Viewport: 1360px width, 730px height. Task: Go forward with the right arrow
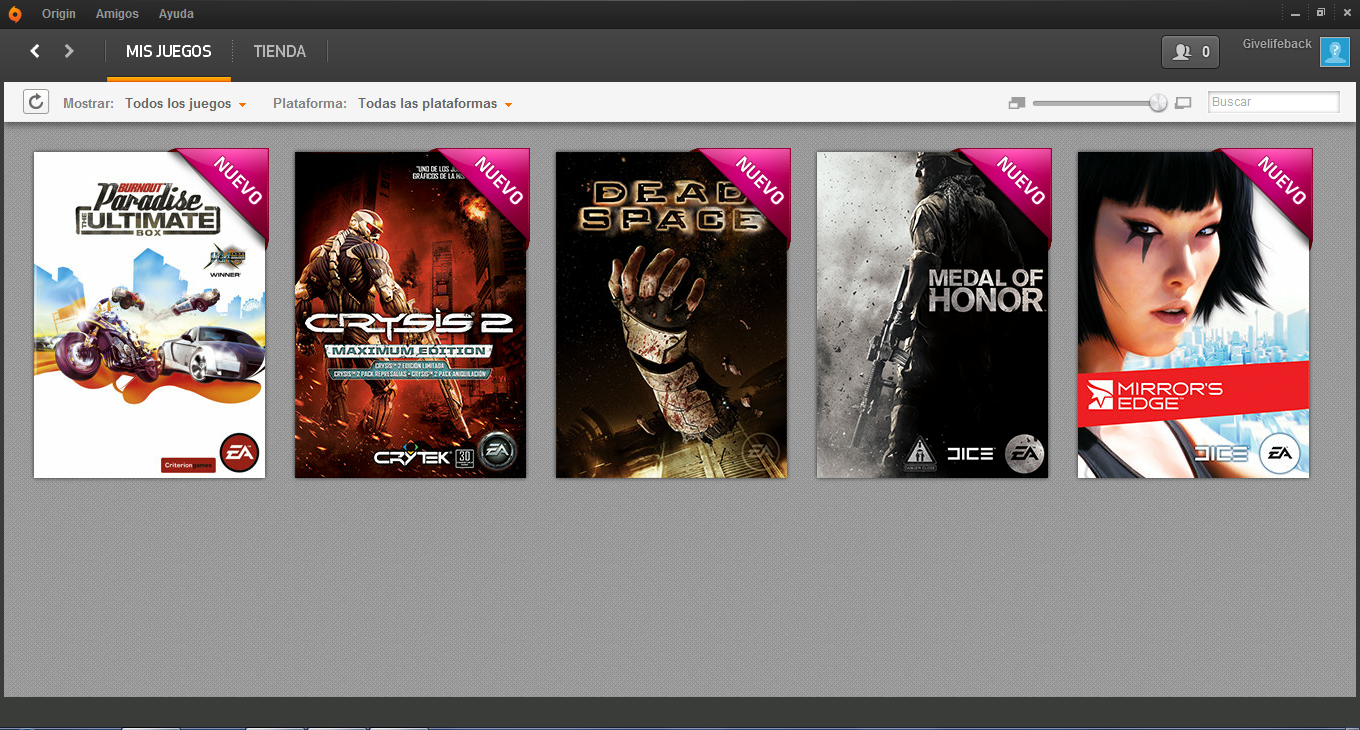pyautogui.click(x=69, y=51)
